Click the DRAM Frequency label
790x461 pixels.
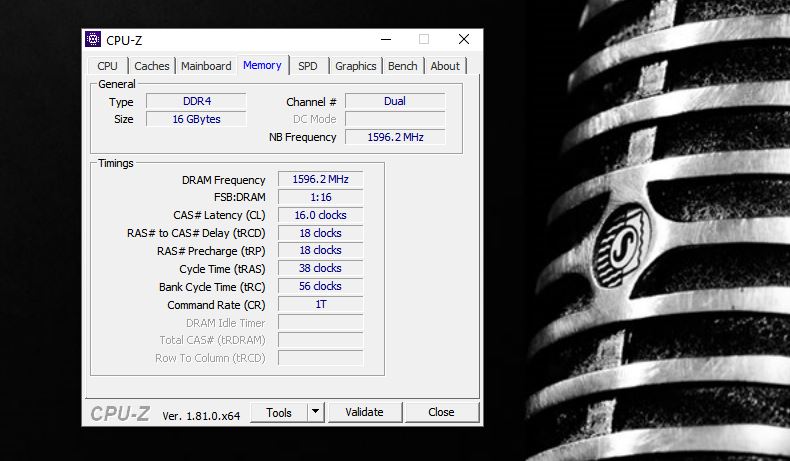224,180
